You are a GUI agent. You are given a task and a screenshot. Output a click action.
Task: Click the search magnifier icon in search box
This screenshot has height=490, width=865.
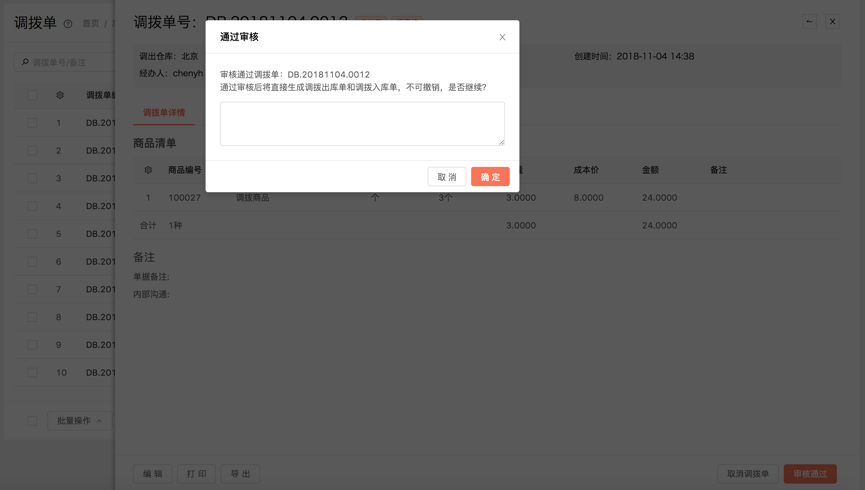click(x=25, y=62)
